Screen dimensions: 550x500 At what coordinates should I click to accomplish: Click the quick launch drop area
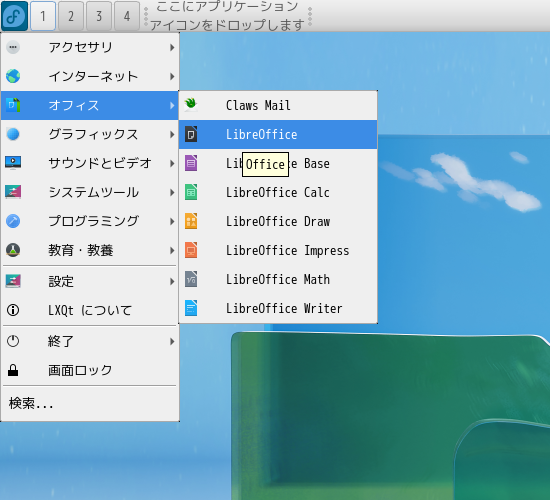pyautogui.click(x=228, y=16)
